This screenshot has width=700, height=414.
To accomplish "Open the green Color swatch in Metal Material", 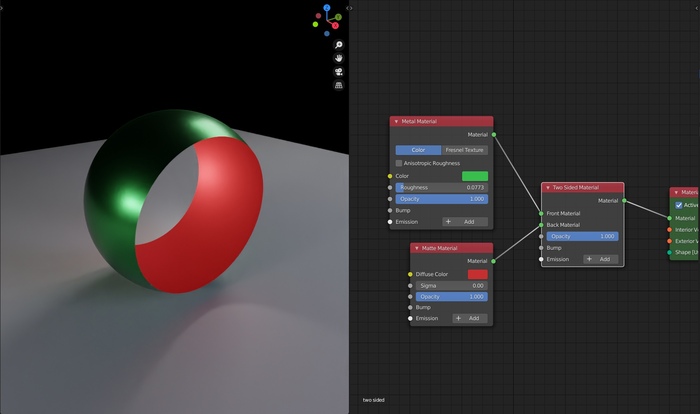I will click(x=475, y=176).
